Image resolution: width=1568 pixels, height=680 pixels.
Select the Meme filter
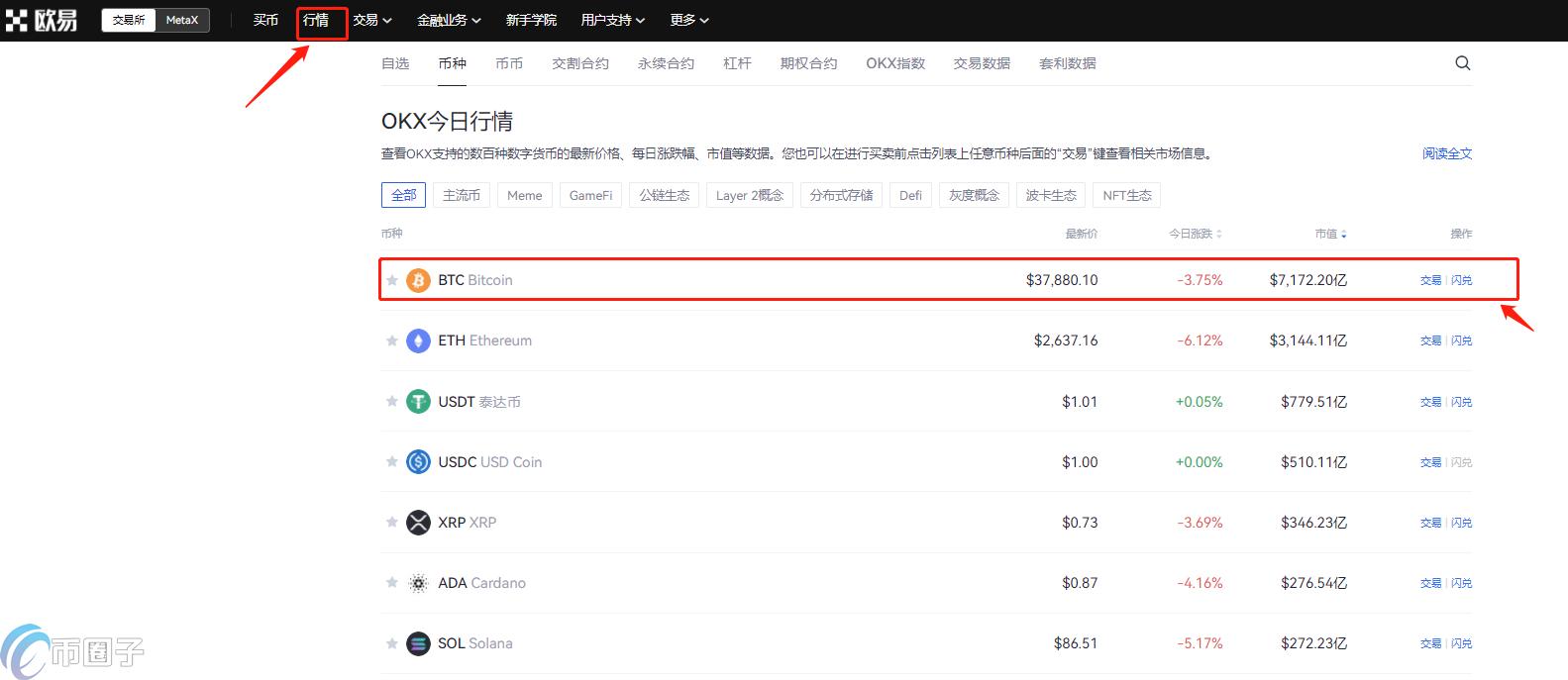pos(525,195)
